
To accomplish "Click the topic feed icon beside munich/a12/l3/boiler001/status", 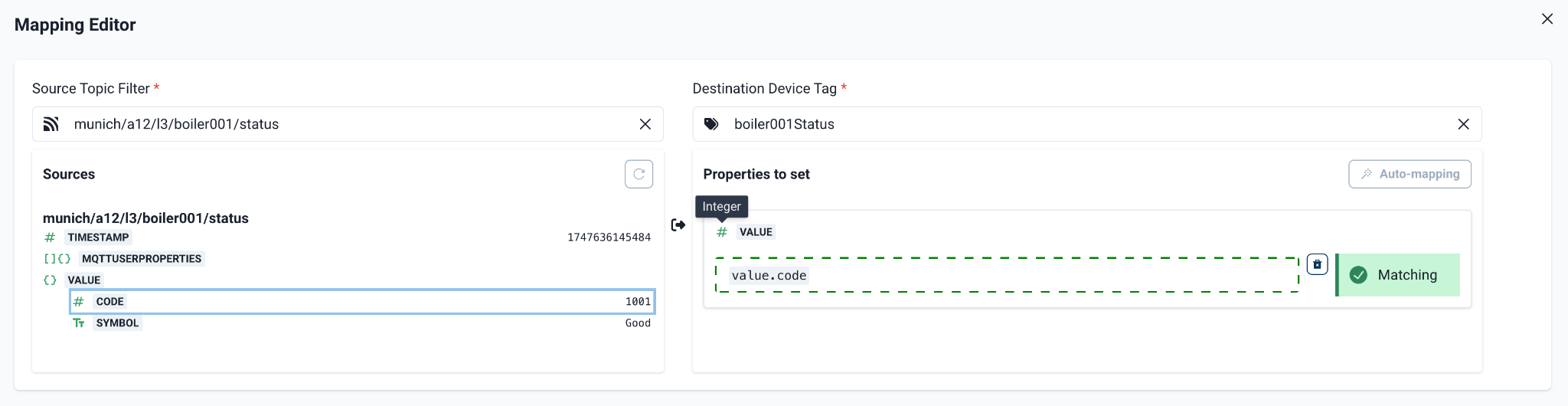I will [x=51, y=124].
